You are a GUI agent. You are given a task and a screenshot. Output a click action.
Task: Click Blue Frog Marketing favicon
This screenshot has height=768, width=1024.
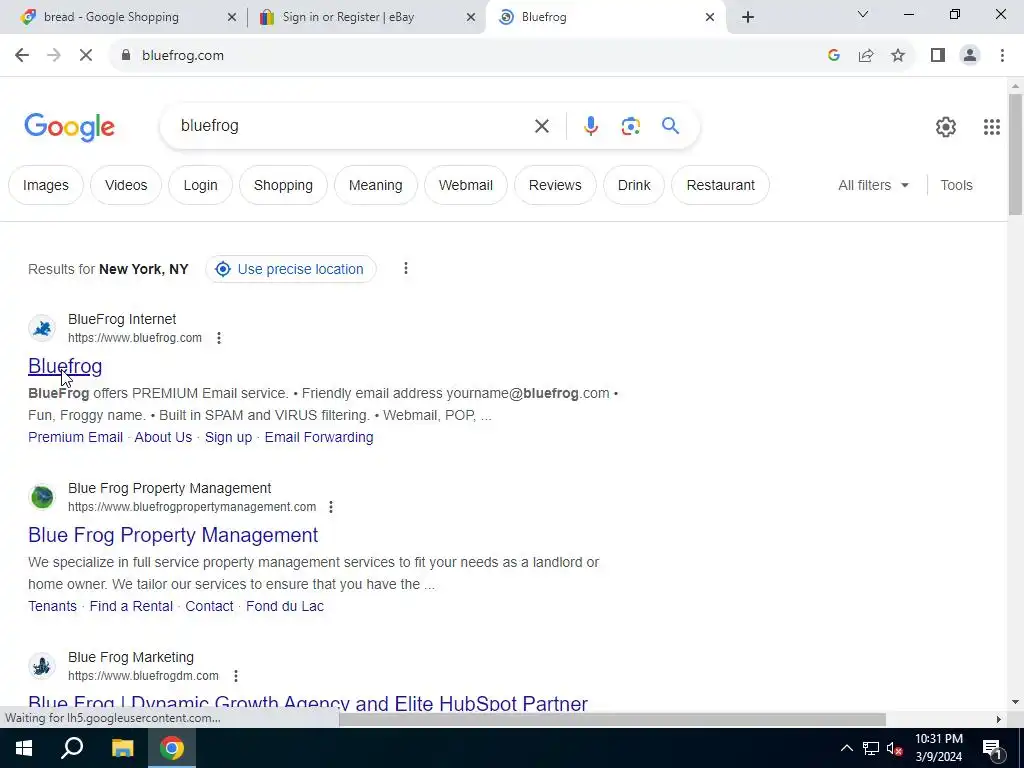pos(42,666)
